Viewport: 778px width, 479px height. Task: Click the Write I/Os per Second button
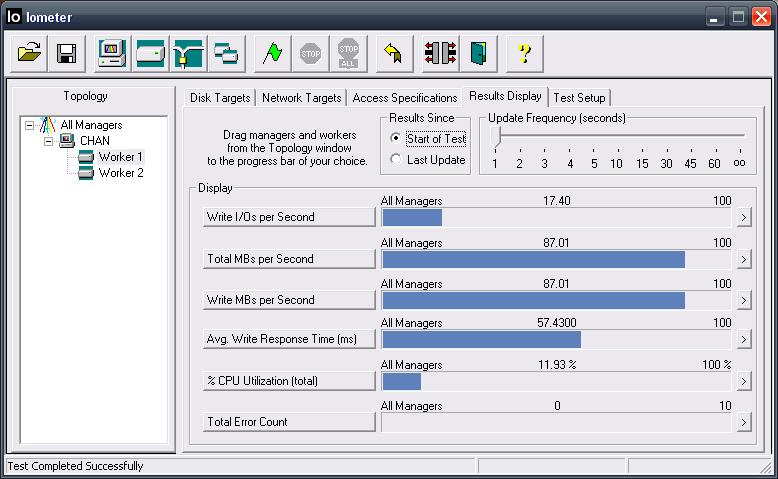[x=289, y=217]
